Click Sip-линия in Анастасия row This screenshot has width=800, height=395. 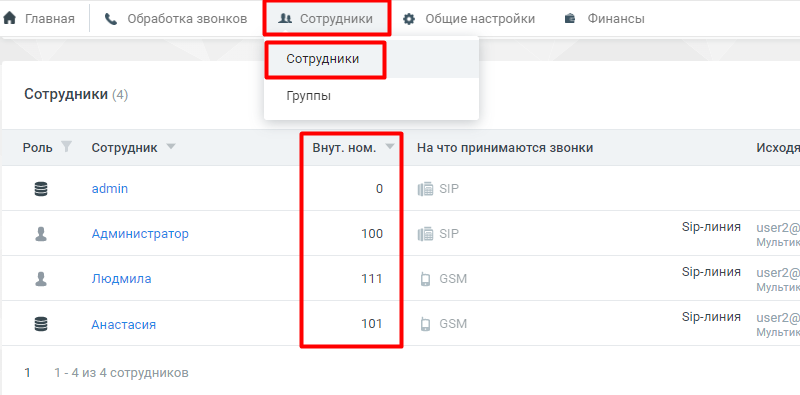(711, 317)
